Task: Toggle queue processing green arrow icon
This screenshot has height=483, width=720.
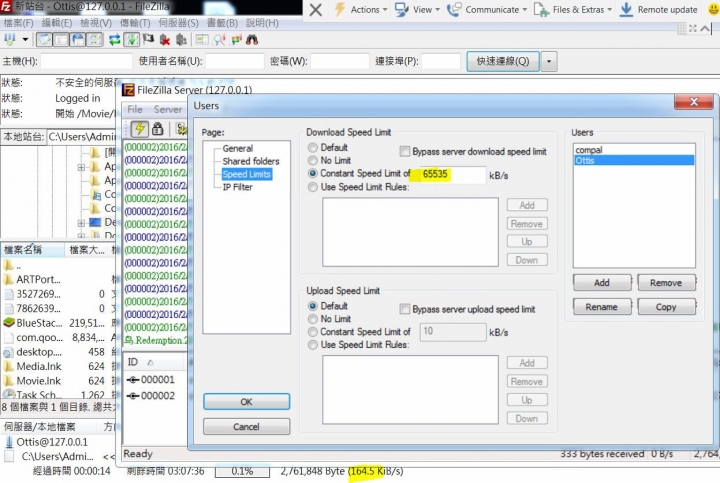Action: 132,40
